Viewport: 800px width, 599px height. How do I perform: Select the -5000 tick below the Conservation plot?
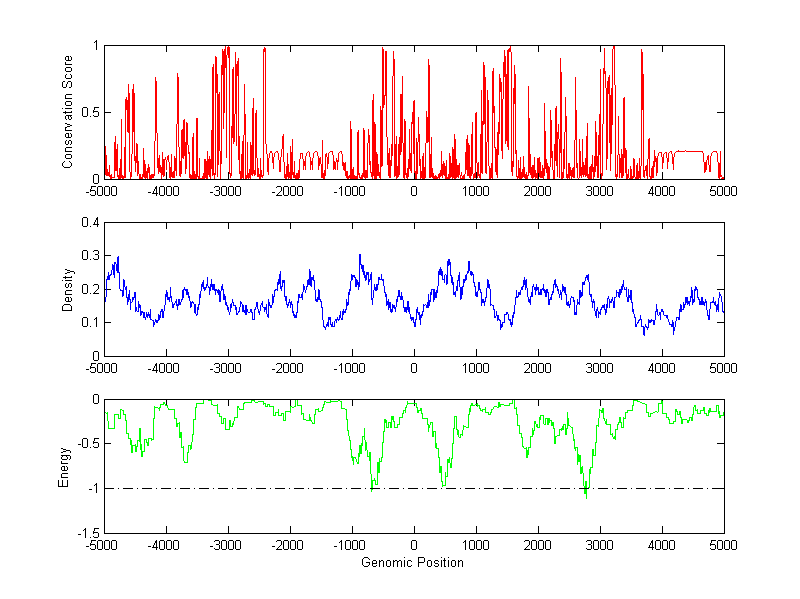(103, 190)
